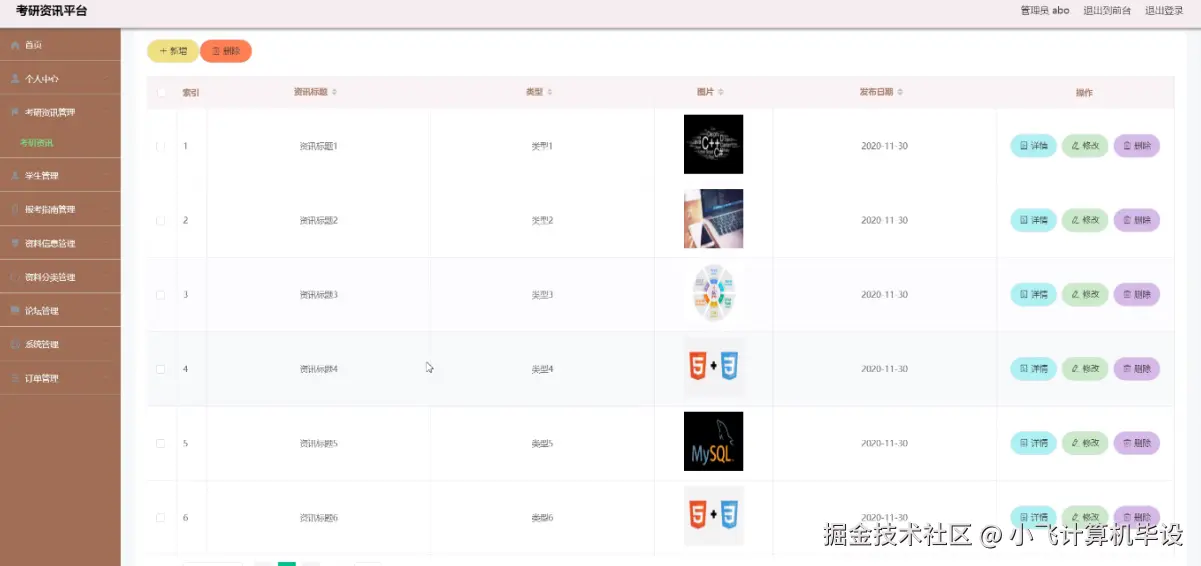Image resolution: width=1201 pixels, height=566 pixels.
Task: Toggle the select-all checkbox in table header
Action: point(161,92)
